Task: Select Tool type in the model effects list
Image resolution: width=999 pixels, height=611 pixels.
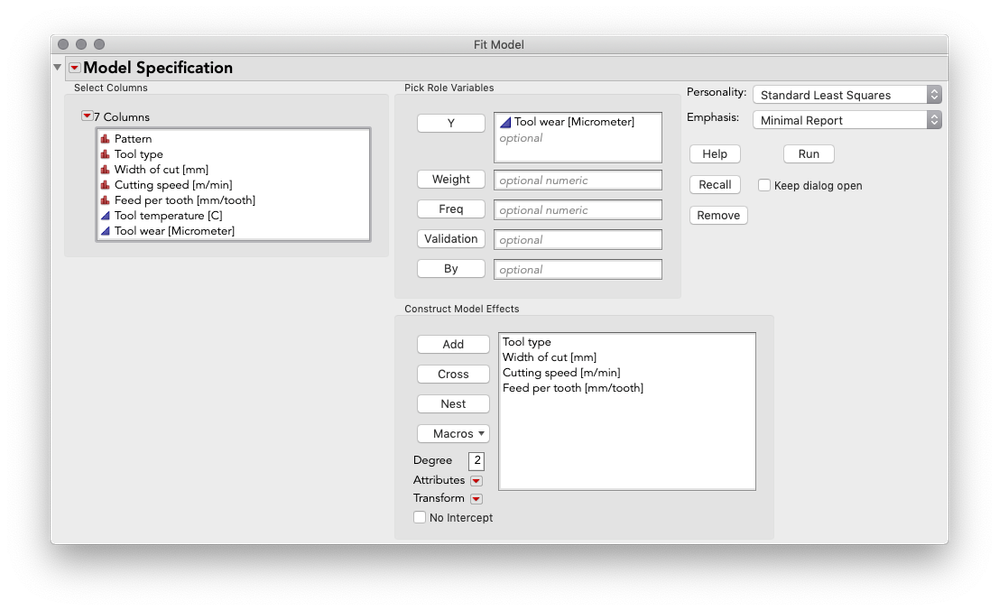Action: [527, 342]
